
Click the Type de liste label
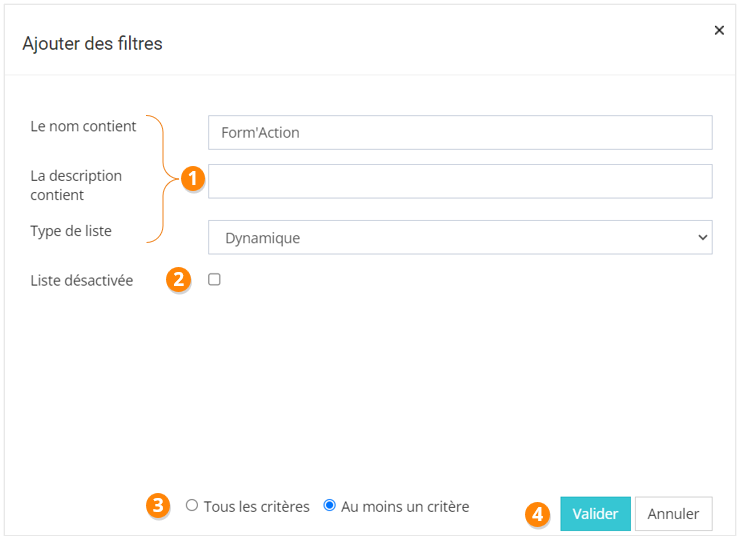click(x=71, y=231)
